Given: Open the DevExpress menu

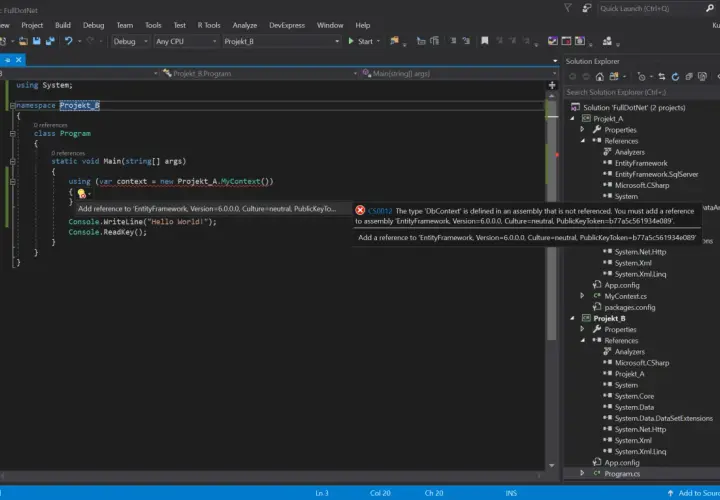Looking at the screenshot, I should [x=287, y=25].
